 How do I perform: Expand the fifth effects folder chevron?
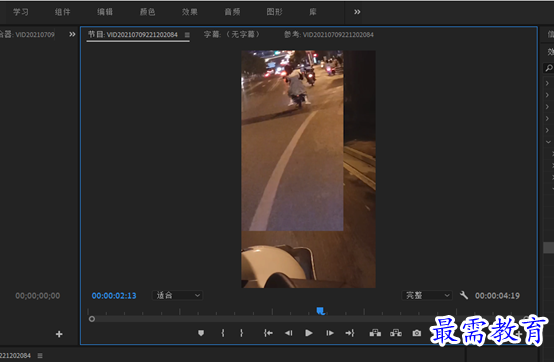547,130
